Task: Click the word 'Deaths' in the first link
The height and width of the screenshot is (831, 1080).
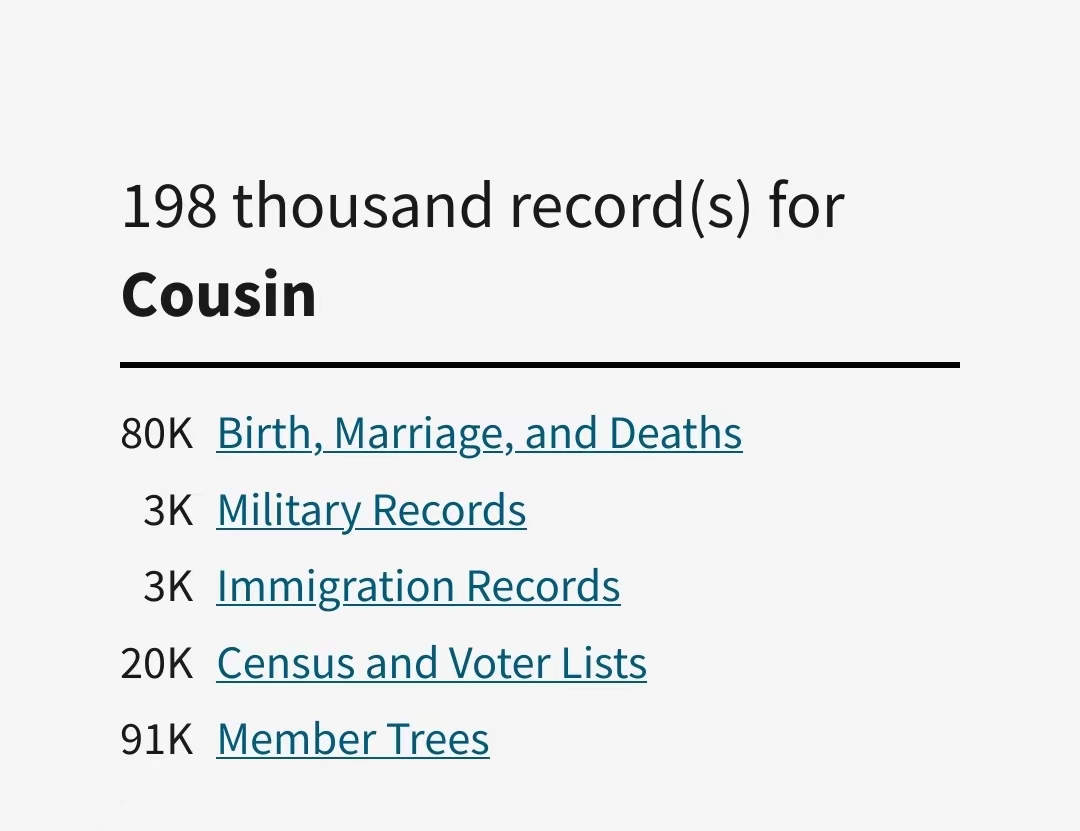Action: (676, 433)
